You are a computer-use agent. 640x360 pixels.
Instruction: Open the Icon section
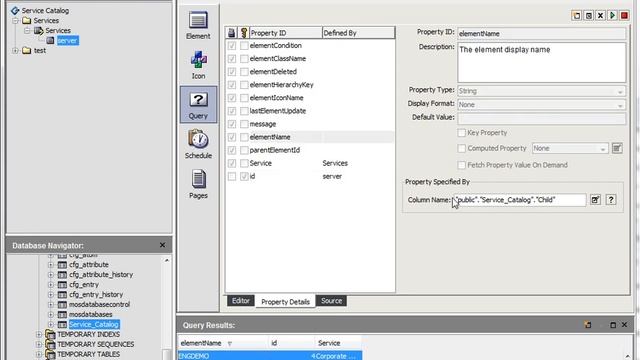[x=198, y=65]
